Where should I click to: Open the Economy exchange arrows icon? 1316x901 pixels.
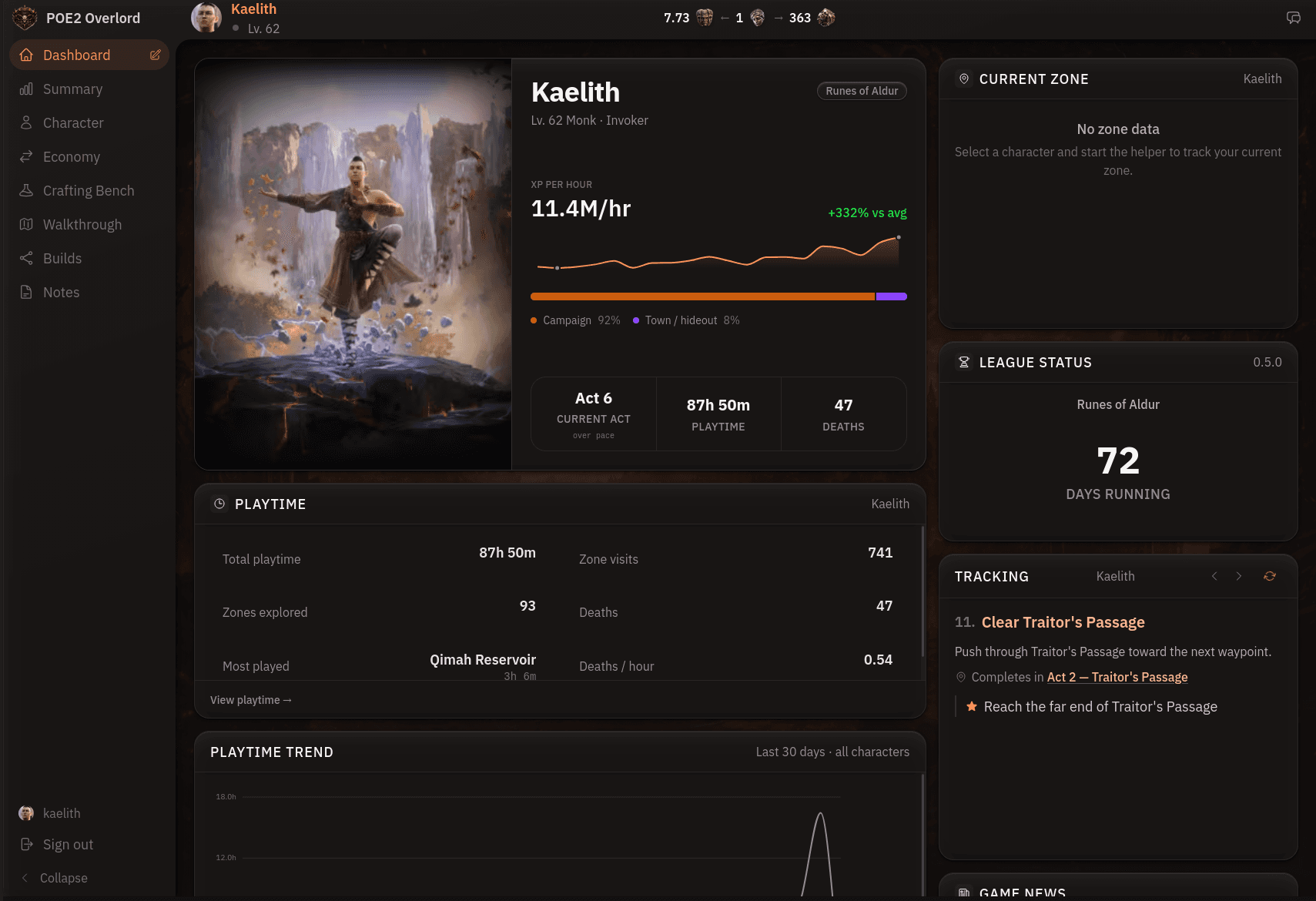pyautogui.click(x=26, y=156)
